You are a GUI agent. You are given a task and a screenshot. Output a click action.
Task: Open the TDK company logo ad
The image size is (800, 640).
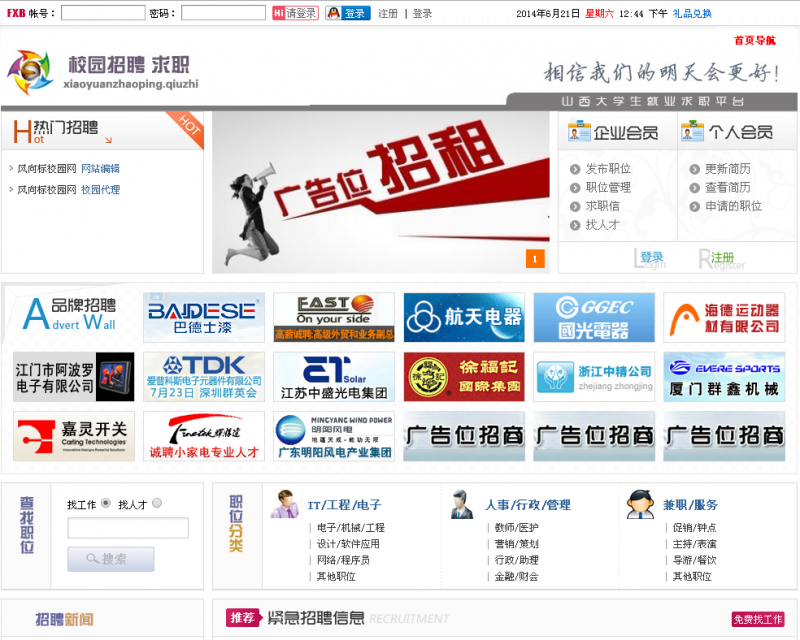204,376
